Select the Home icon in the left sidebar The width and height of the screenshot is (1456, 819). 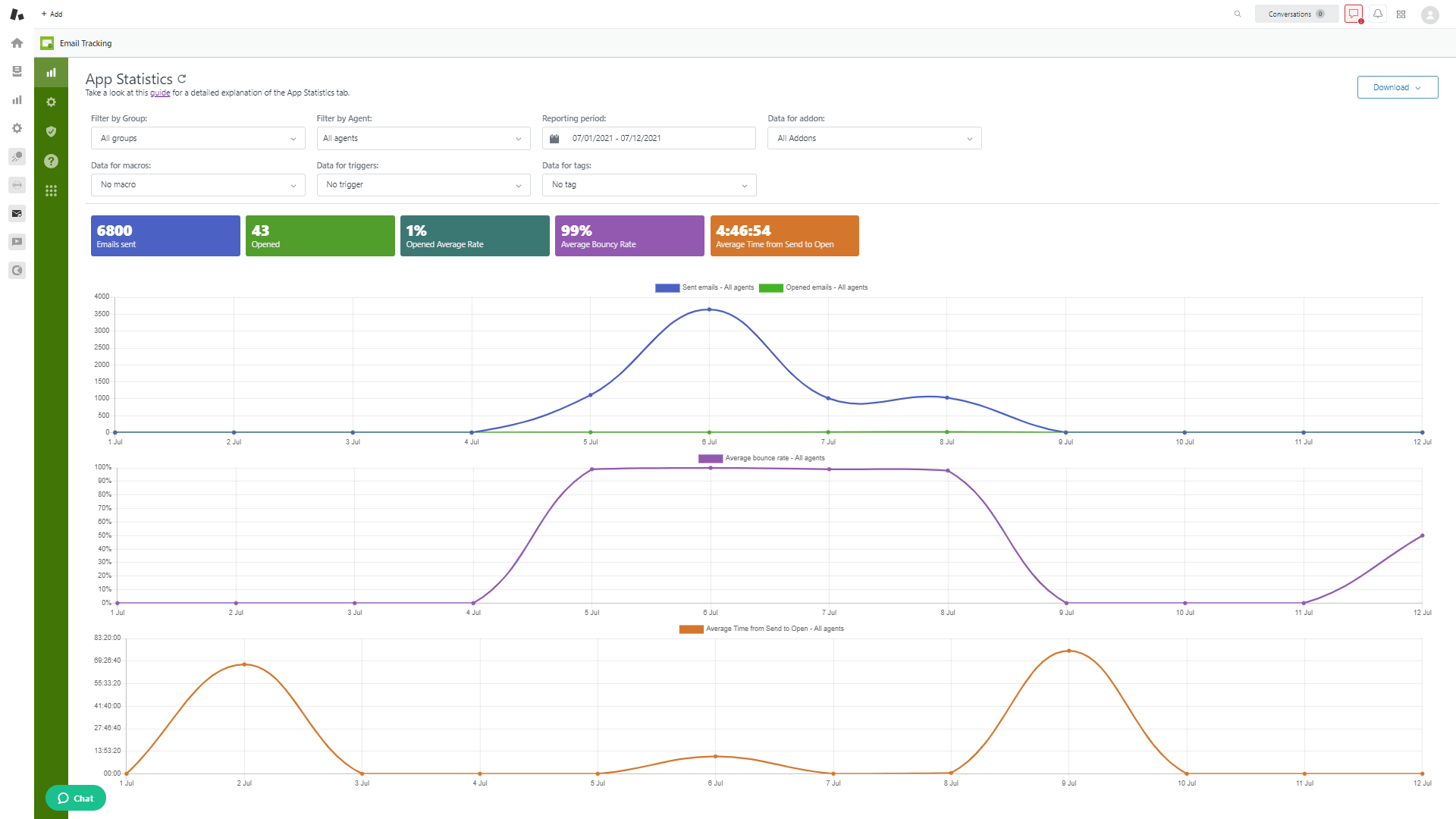pos(17,43)
